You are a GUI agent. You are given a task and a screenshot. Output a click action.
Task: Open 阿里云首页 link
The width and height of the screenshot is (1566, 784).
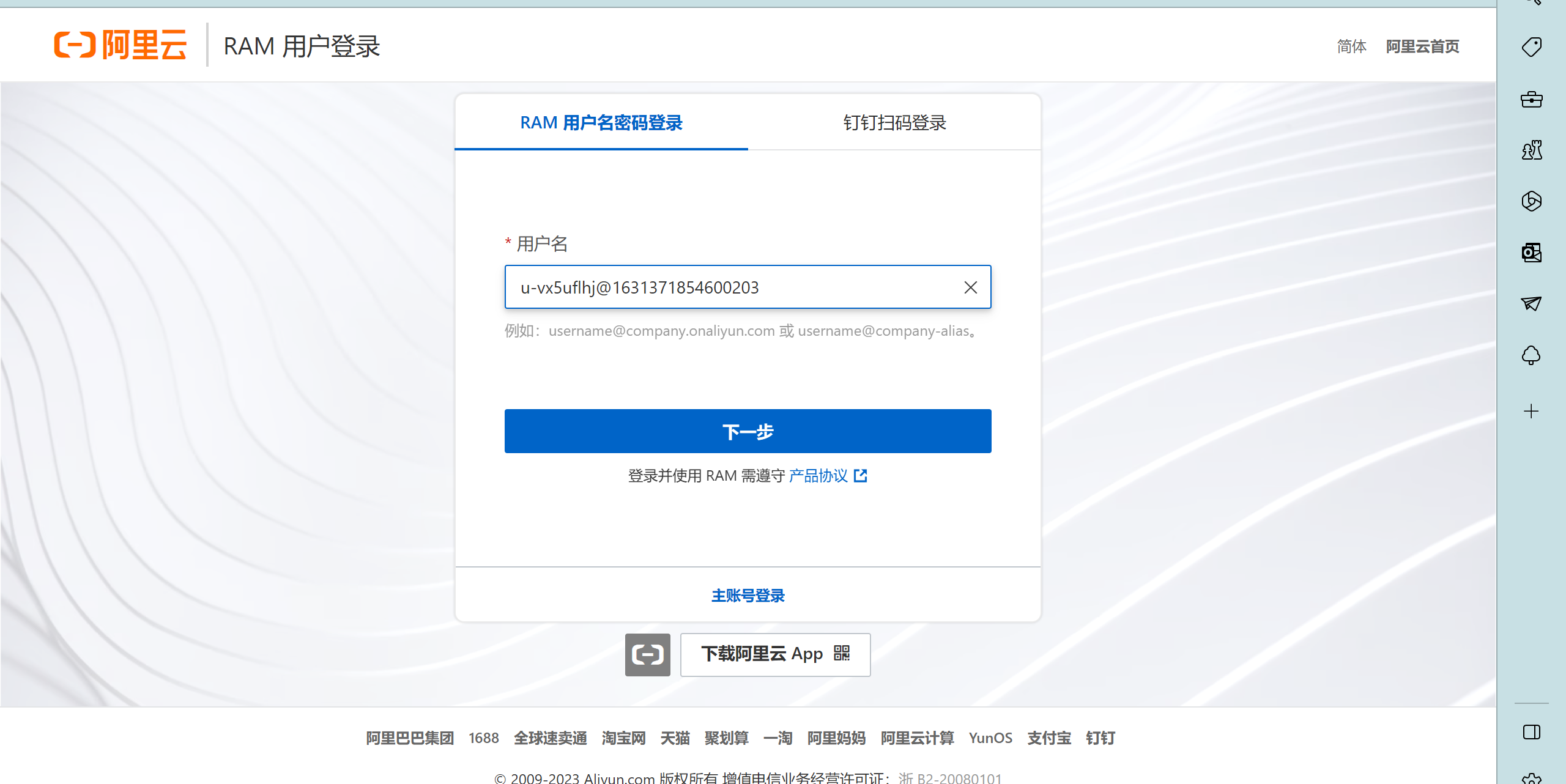tap(1422, 46)
